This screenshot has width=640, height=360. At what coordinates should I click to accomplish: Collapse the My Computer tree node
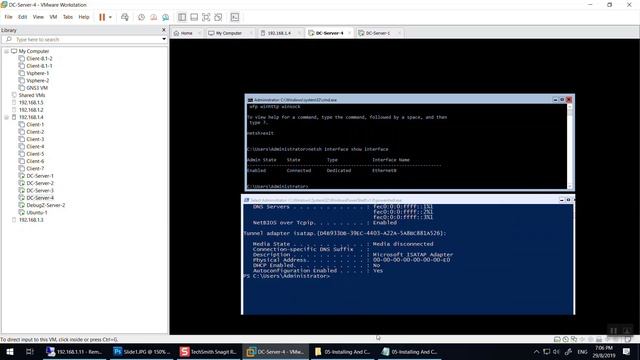coord(7,51)
